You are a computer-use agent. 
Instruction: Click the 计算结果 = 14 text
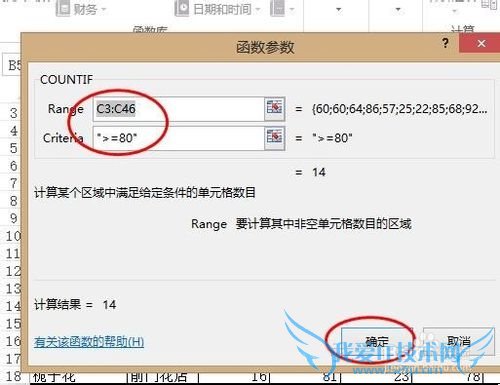coord(75,305)
